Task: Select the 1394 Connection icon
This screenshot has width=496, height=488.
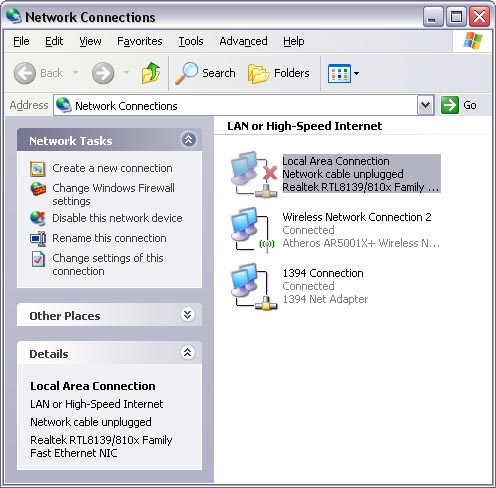Action: tap(254, 286)
